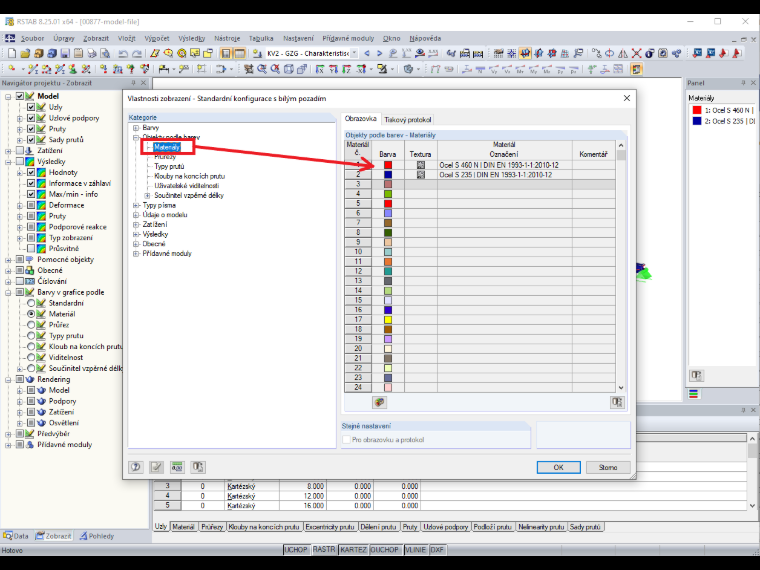Click the blue color swatch for material 2
The width and height of the screenshot is (760, 570).
point(388,175)
